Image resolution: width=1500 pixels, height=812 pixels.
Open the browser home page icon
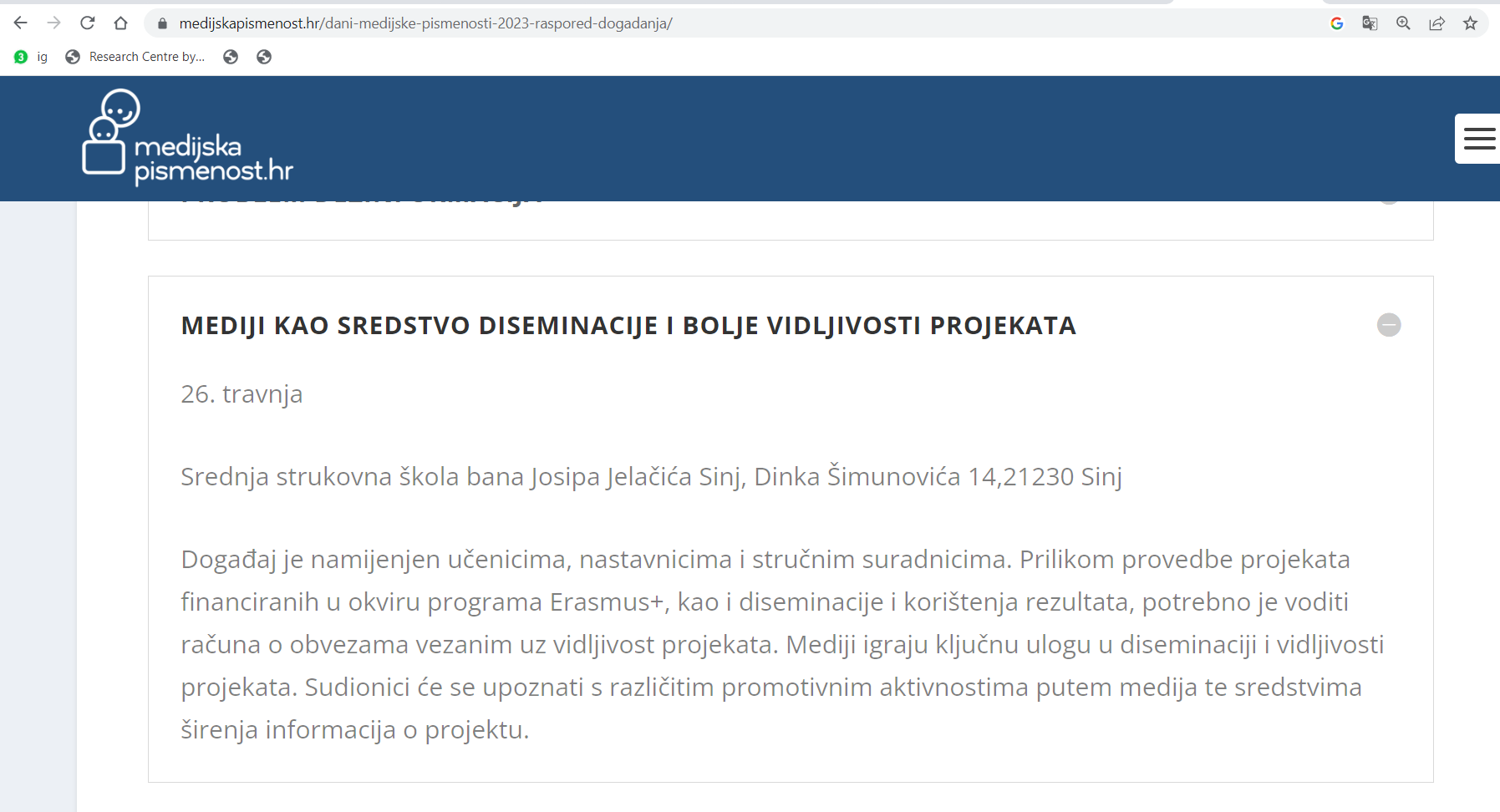[x=121, y=23]
